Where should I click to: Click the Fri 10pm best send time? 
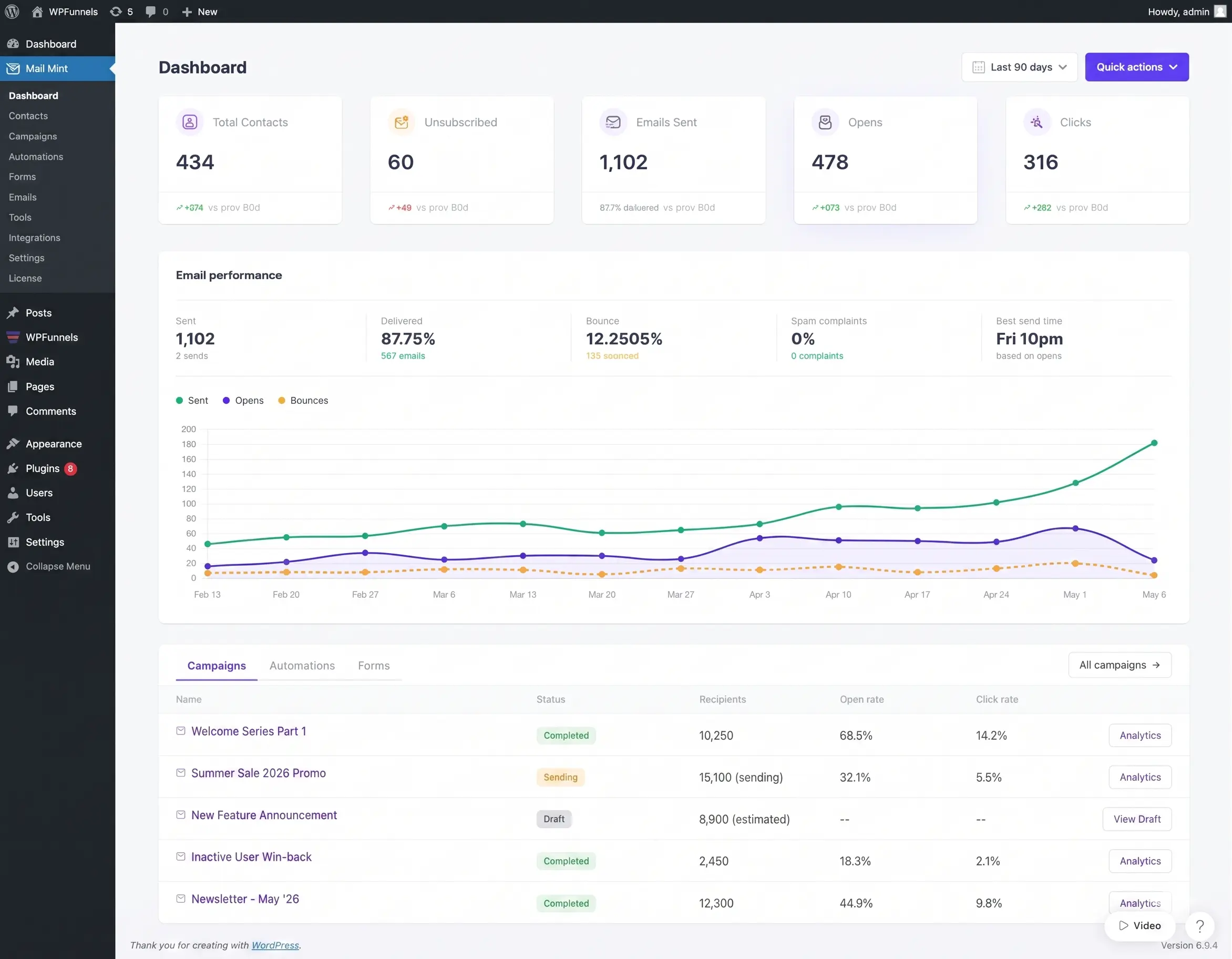coord(1030,339)
